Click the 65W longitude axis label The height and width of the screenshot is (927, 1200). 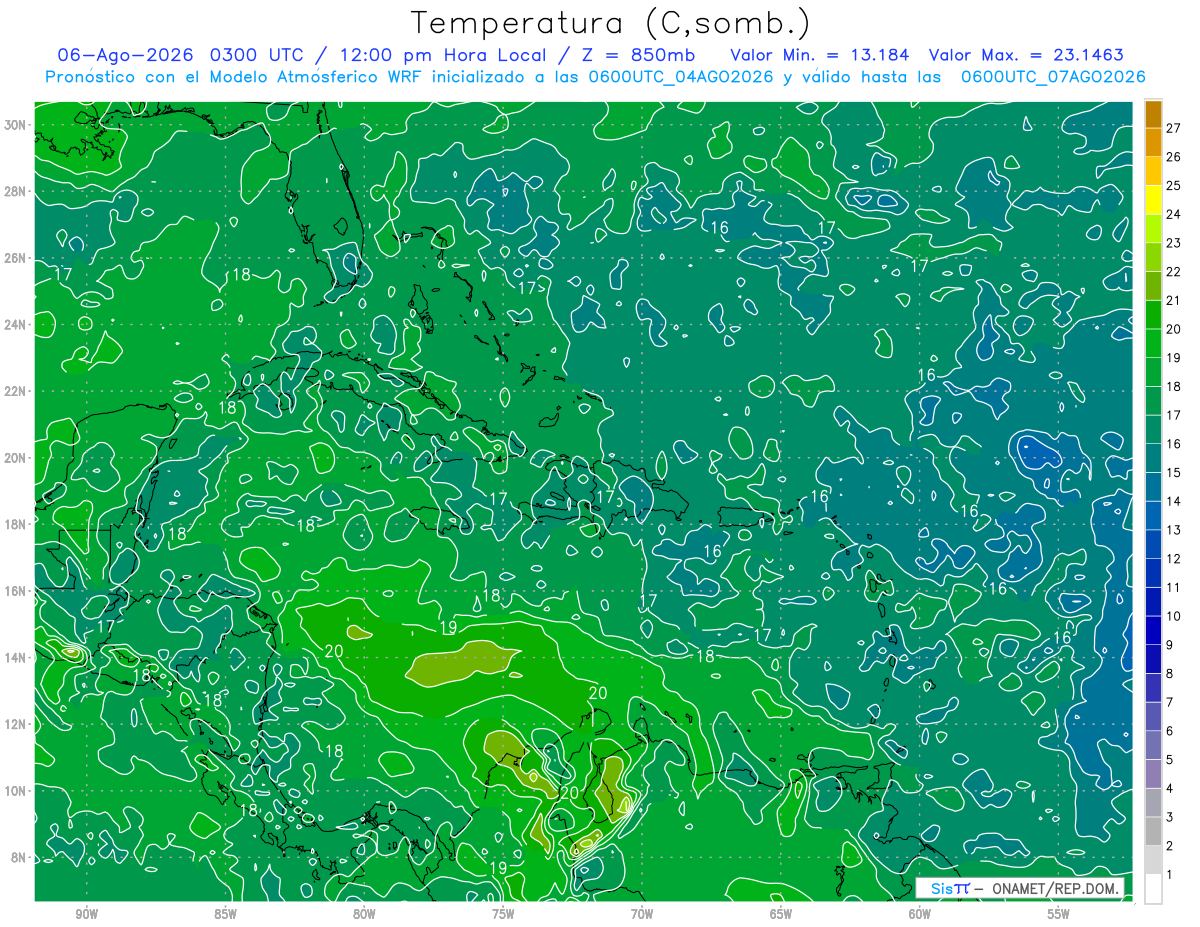click(x=781, y=914)
